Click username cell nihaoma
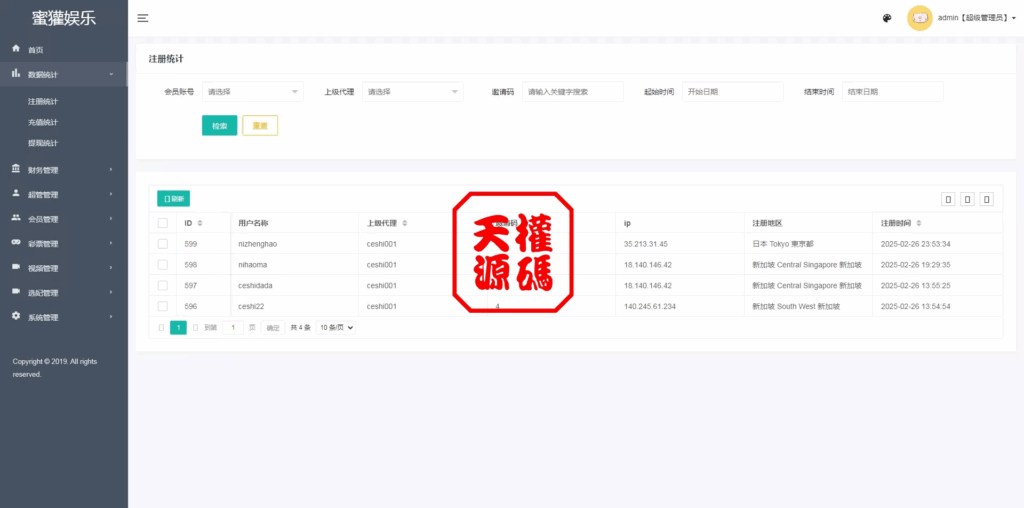This screenshot has width=1024, height=508. point(253,265)
